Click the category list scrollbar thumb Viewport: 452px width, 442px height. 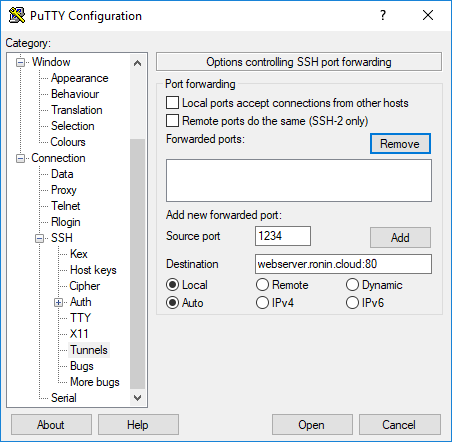click(137, 264)
